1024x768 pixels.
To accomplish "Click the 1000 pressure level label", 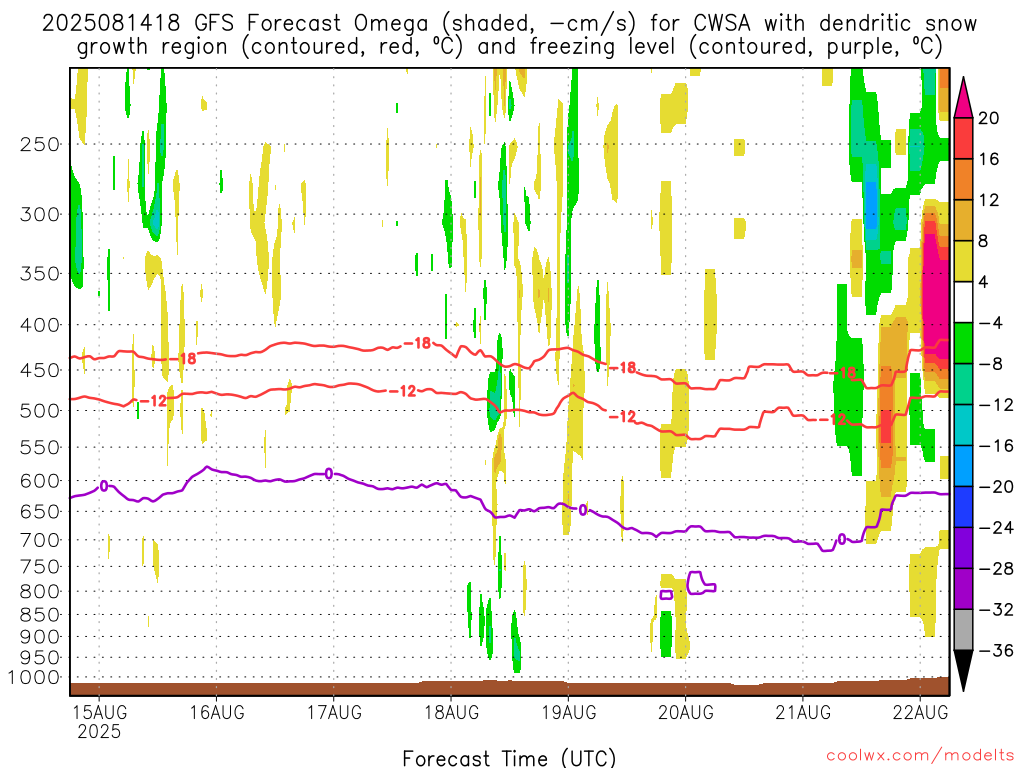I will coord(35,677).
